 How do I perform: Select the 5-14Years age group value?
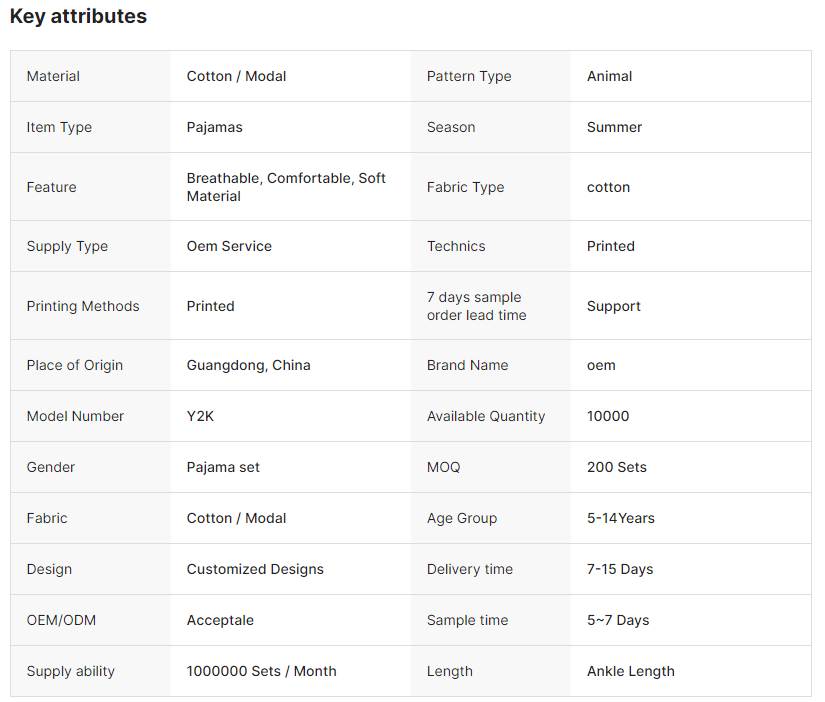coord(620,518)
